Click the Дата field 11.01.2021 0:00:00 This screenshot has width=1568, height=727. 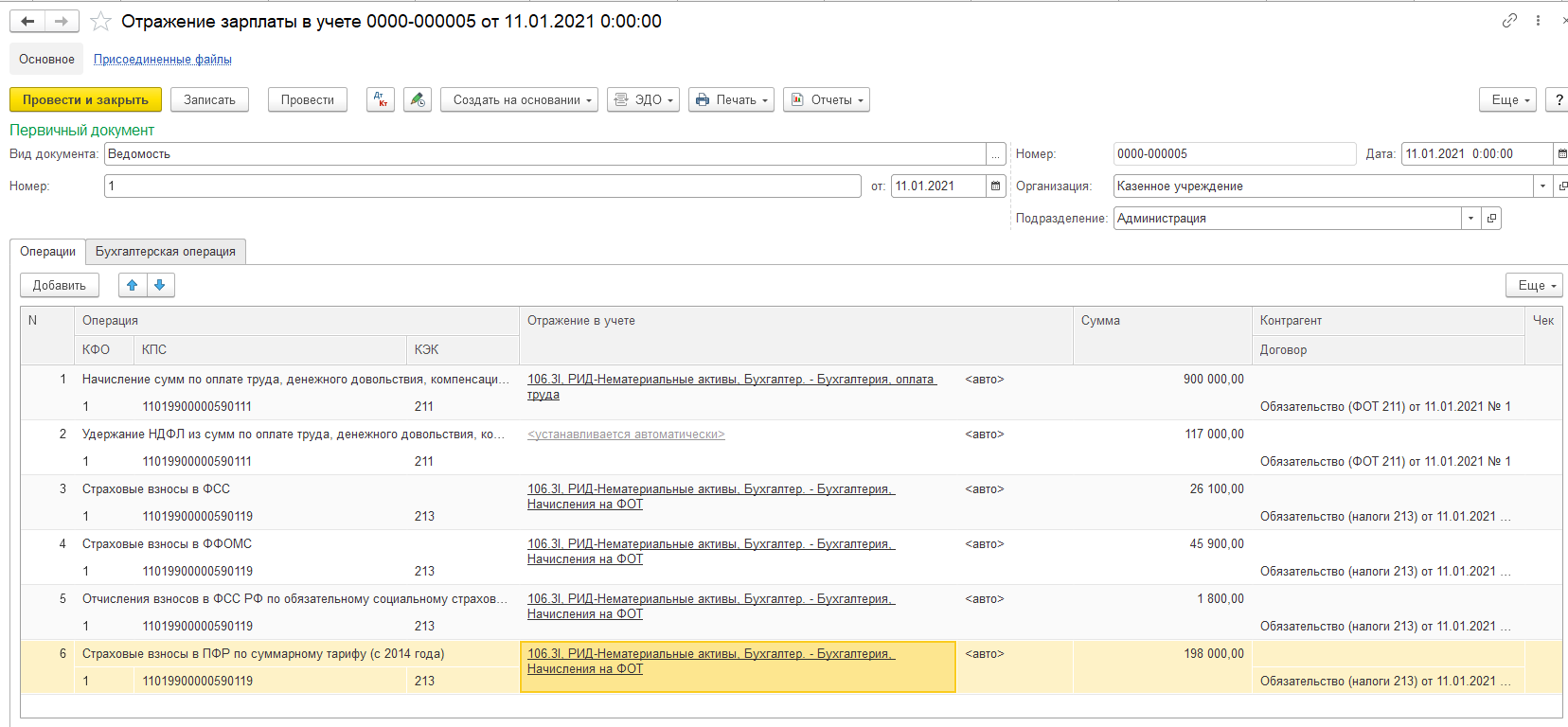(x=1477, y=153)
